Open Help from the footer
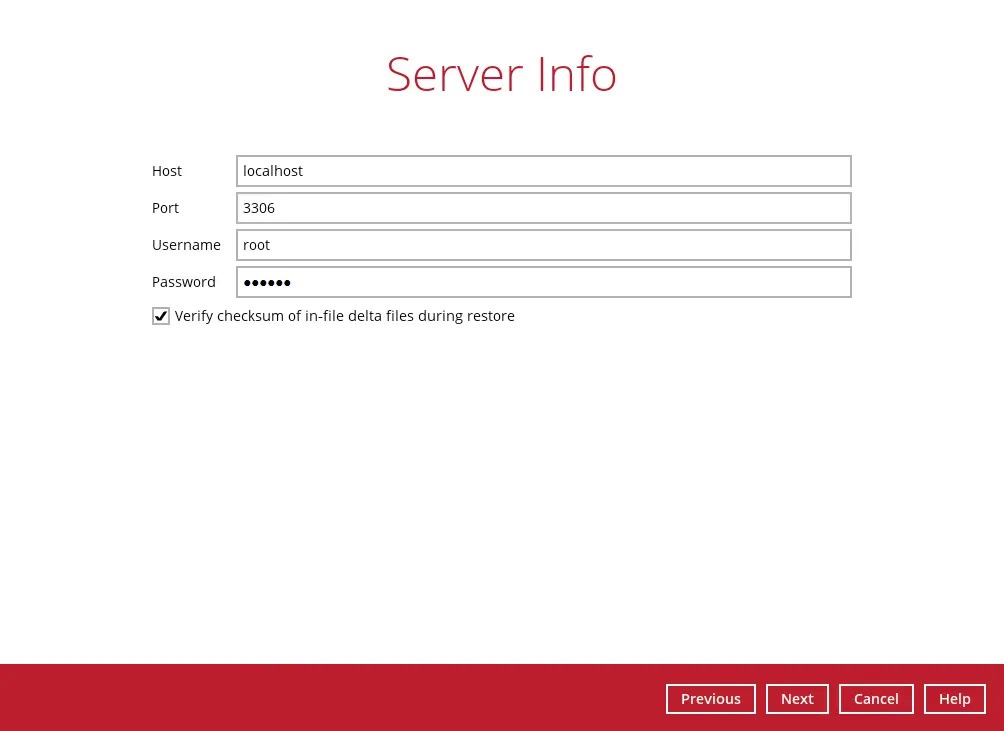This screenshot has height=731, width=1004. coord(954,699)
